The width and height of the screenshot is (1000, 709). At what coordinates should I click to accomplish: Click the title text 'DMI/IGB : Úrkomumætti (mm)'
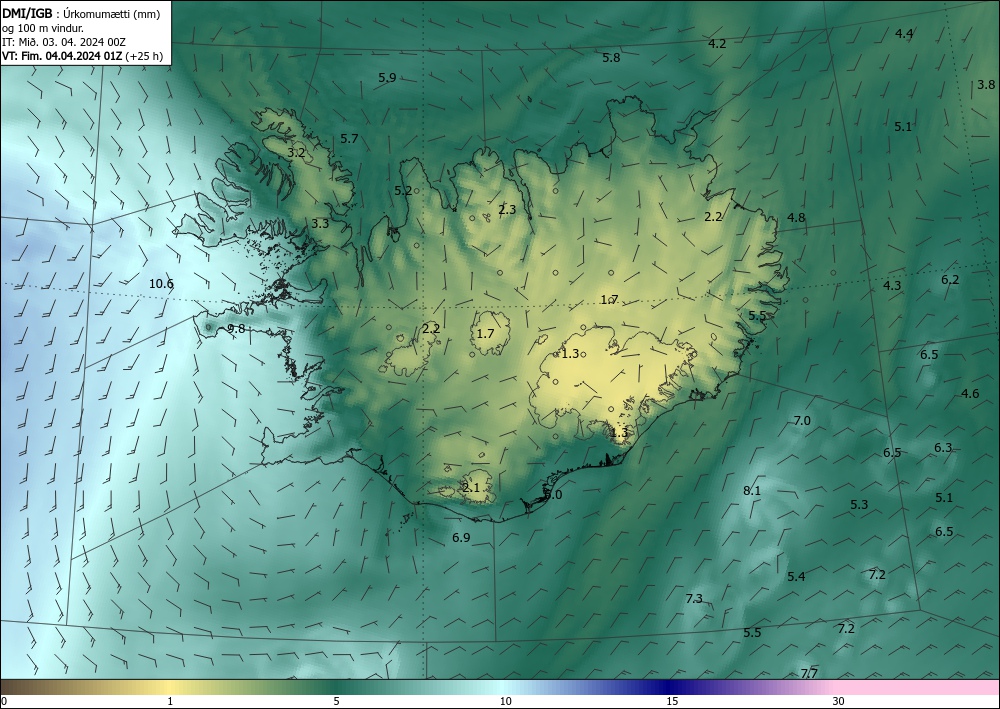pyautogui.click(x=81, y=14)
